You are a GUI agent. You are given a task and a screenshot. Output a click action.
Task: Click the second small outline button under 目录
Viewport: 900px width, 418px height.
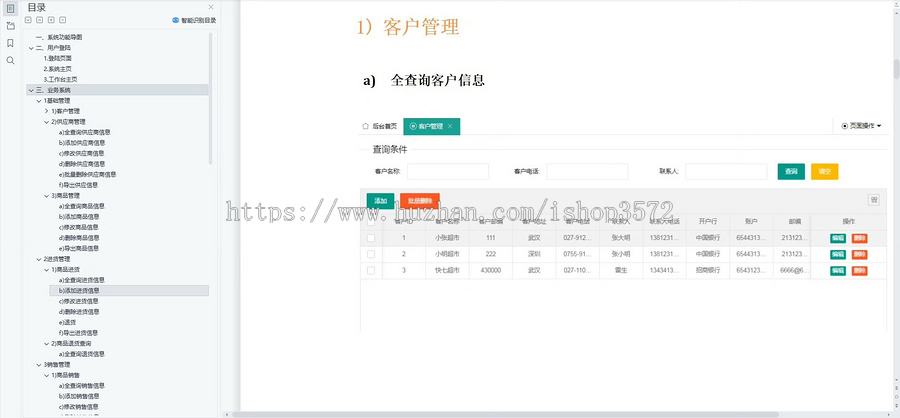pyautogui.click(x=40, y=20)
